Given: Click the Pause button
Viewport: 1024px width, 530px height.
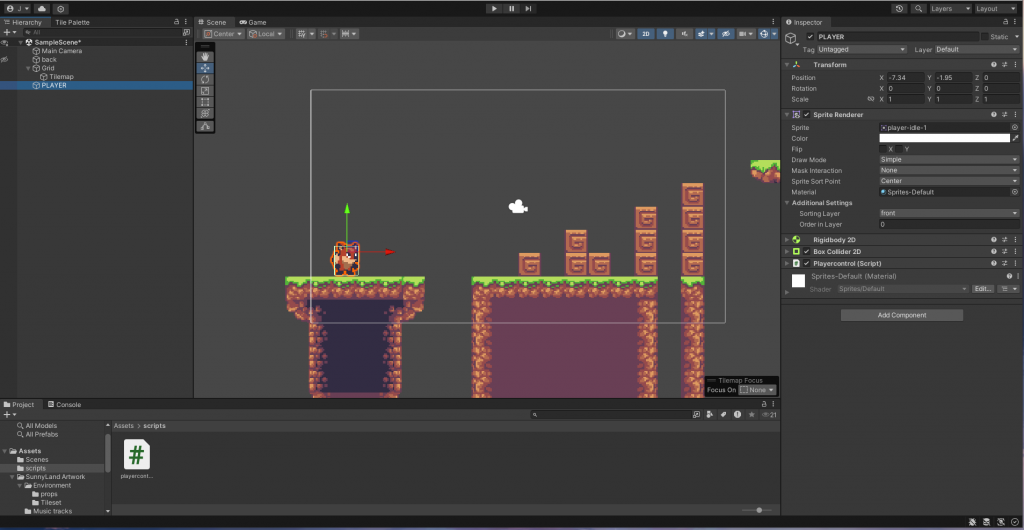Looking at the screenshot, I should click(x=511, y=8).
